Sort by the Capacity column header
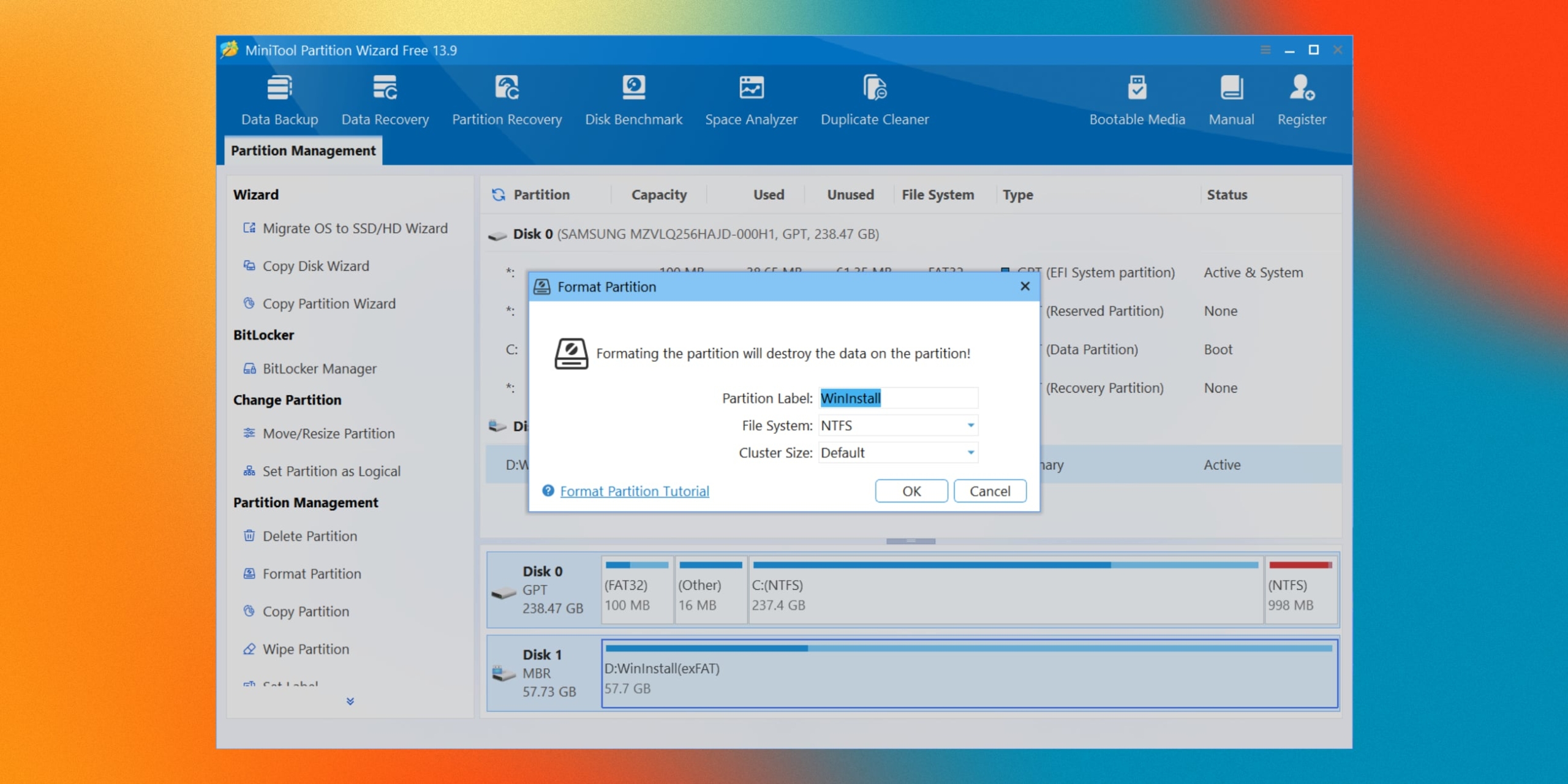 659,195
